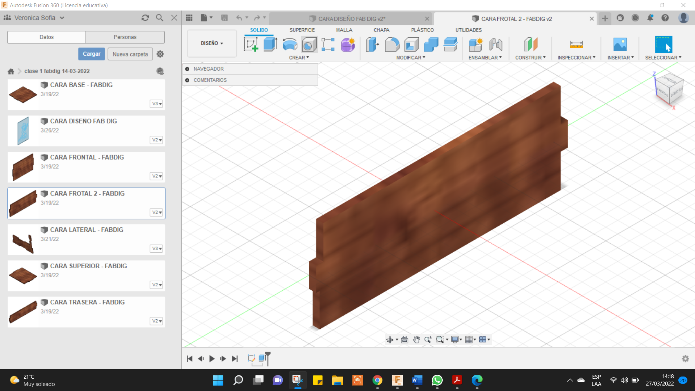
Task: Open CARA TRASERA - FABDIG thumbnail
Action: tap(23, 312)
